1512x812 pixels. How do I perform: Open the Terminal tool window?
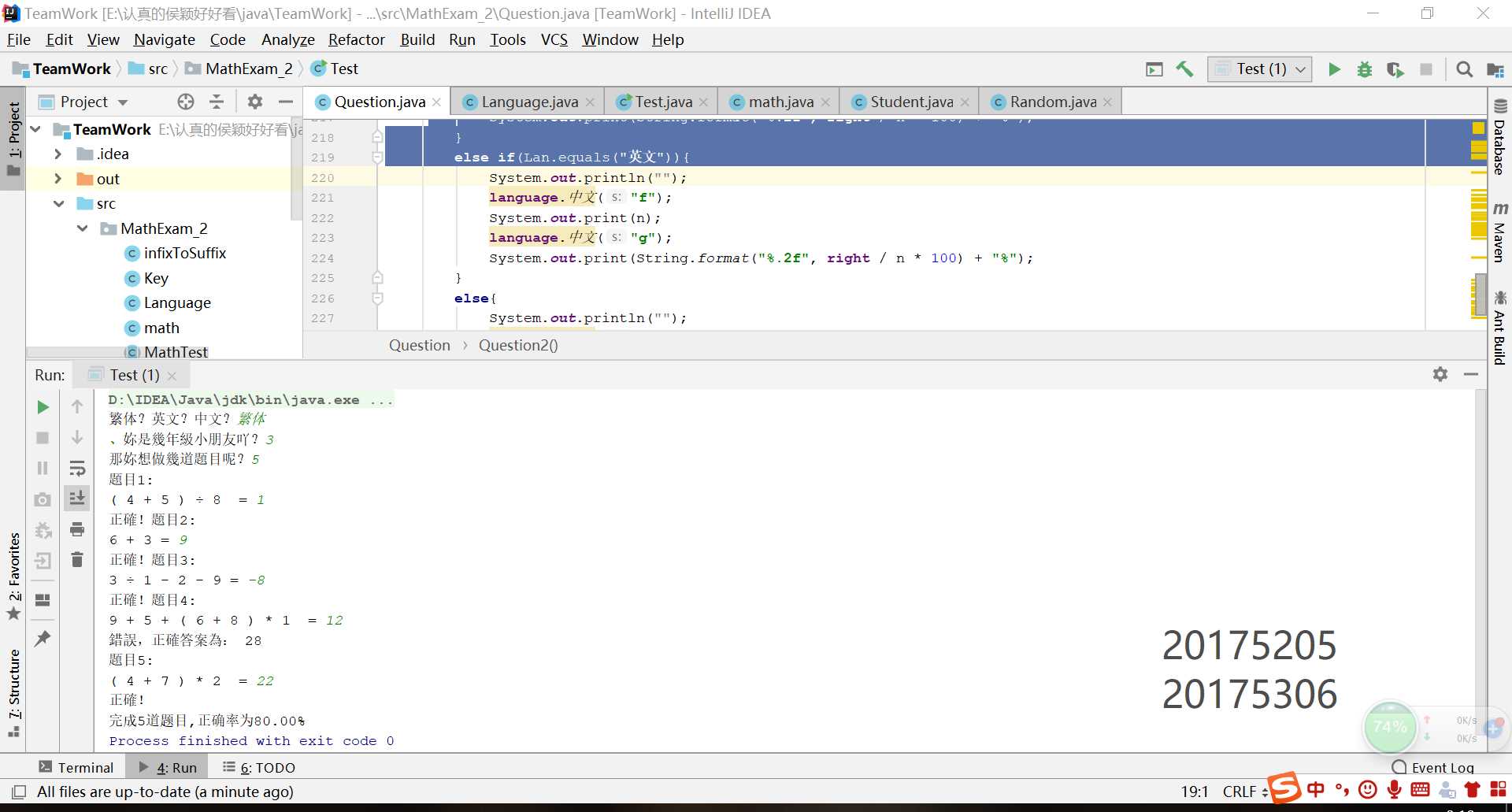76,767
